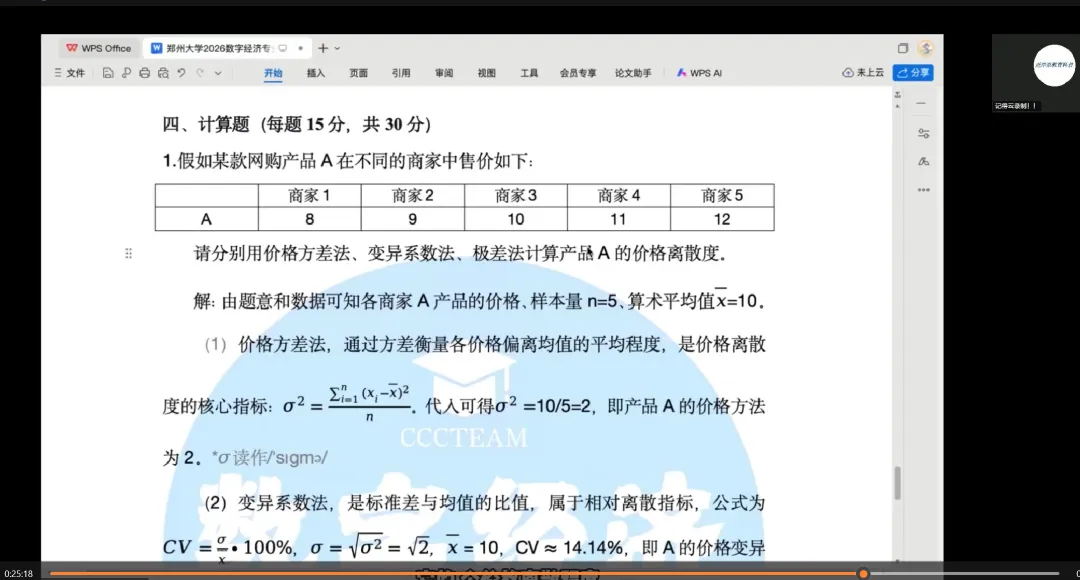1080x580 pixels.
Task: Switch to the 视图 ribbon tab
Action: coord(487,73)
